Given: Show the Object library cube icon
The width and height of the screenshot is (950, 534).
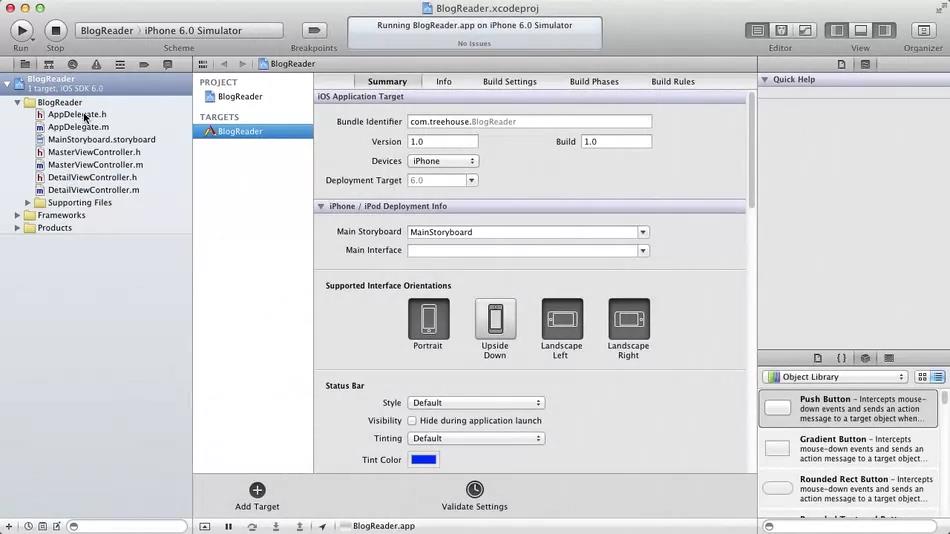Looking at the screenshot, I should [865, 358].
